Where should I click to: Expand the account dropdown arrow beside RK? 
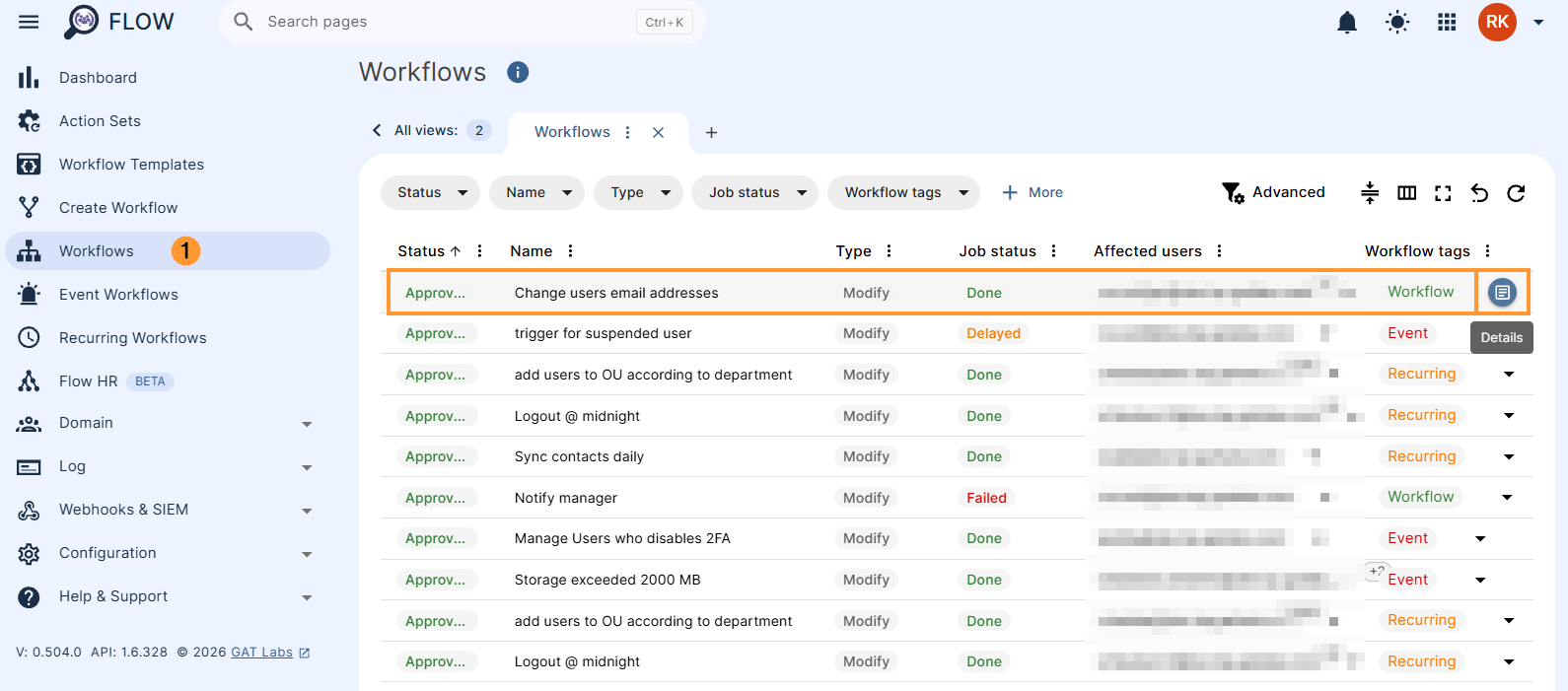1538,22
